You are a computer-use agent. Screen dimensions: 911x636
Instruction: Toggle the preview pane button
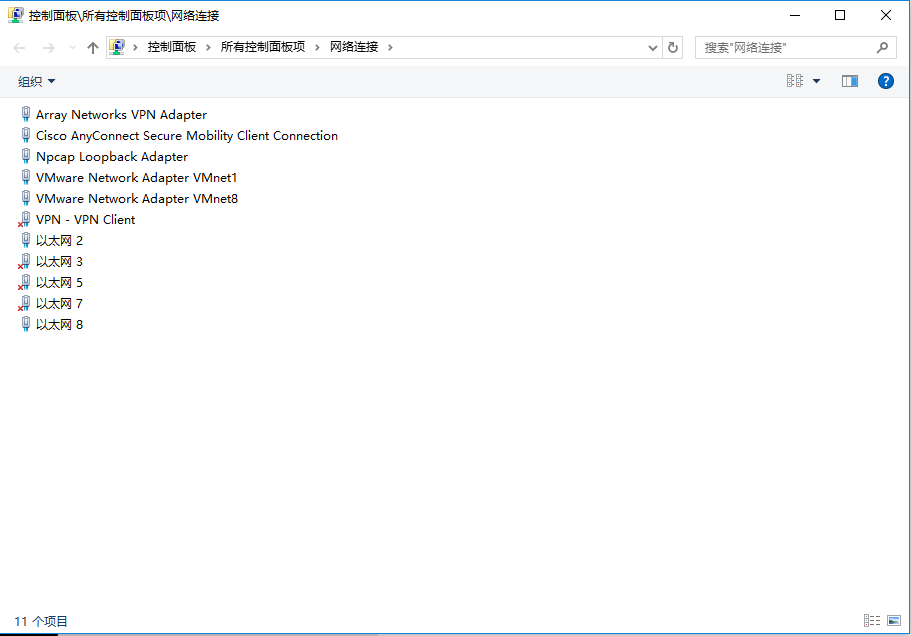click(850, 81)
